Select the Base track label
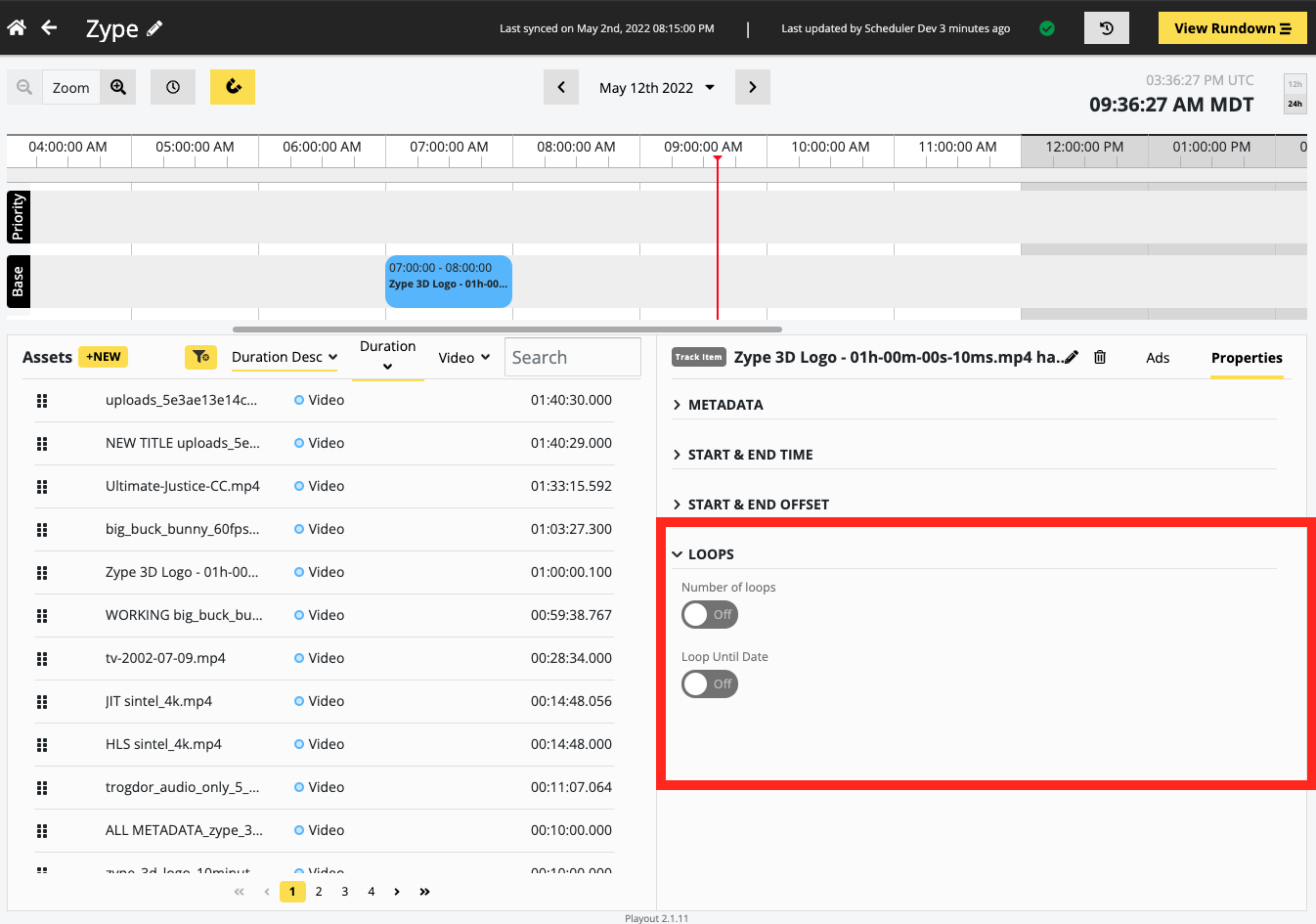The image size is (1316, 924). click(19, 282)
